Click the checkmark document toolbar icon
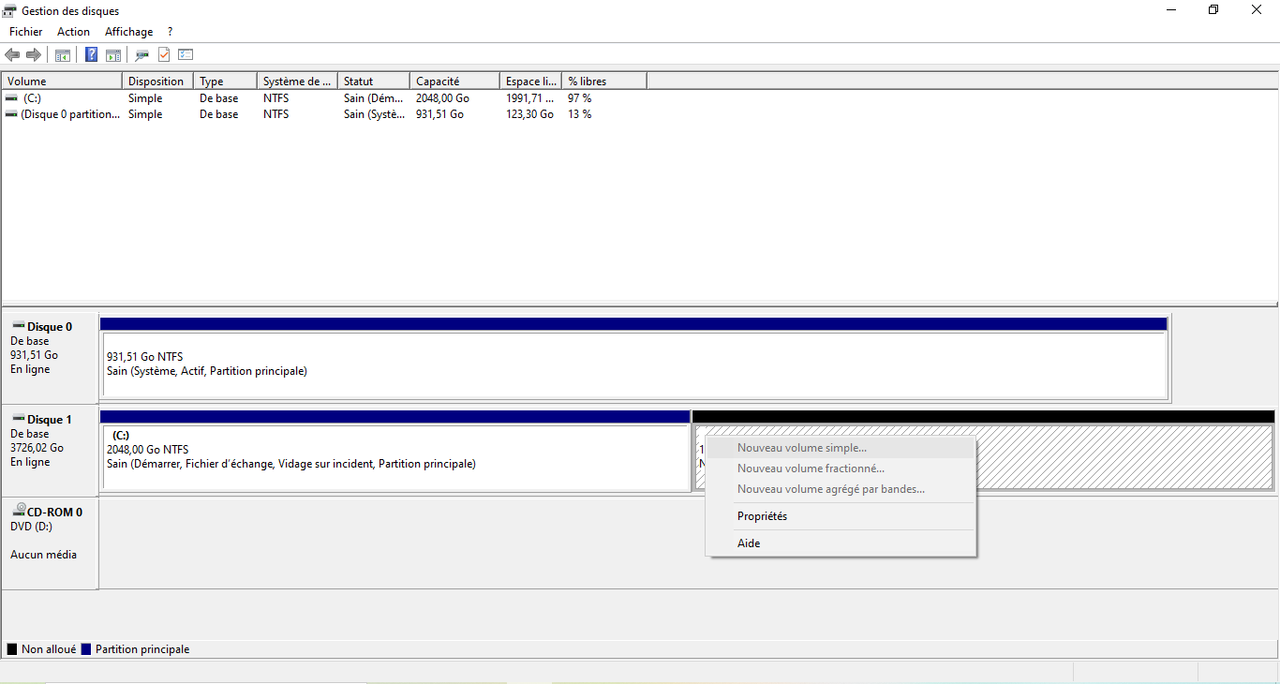 tap(164, 55)
